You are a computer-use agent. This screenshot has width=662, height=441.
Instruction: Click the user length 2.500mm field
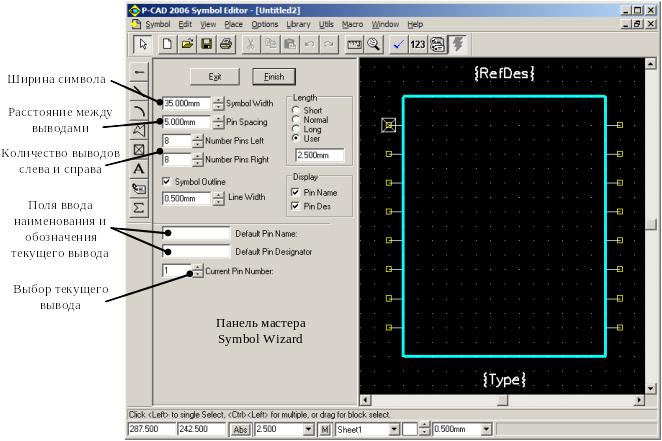point(320,155)
